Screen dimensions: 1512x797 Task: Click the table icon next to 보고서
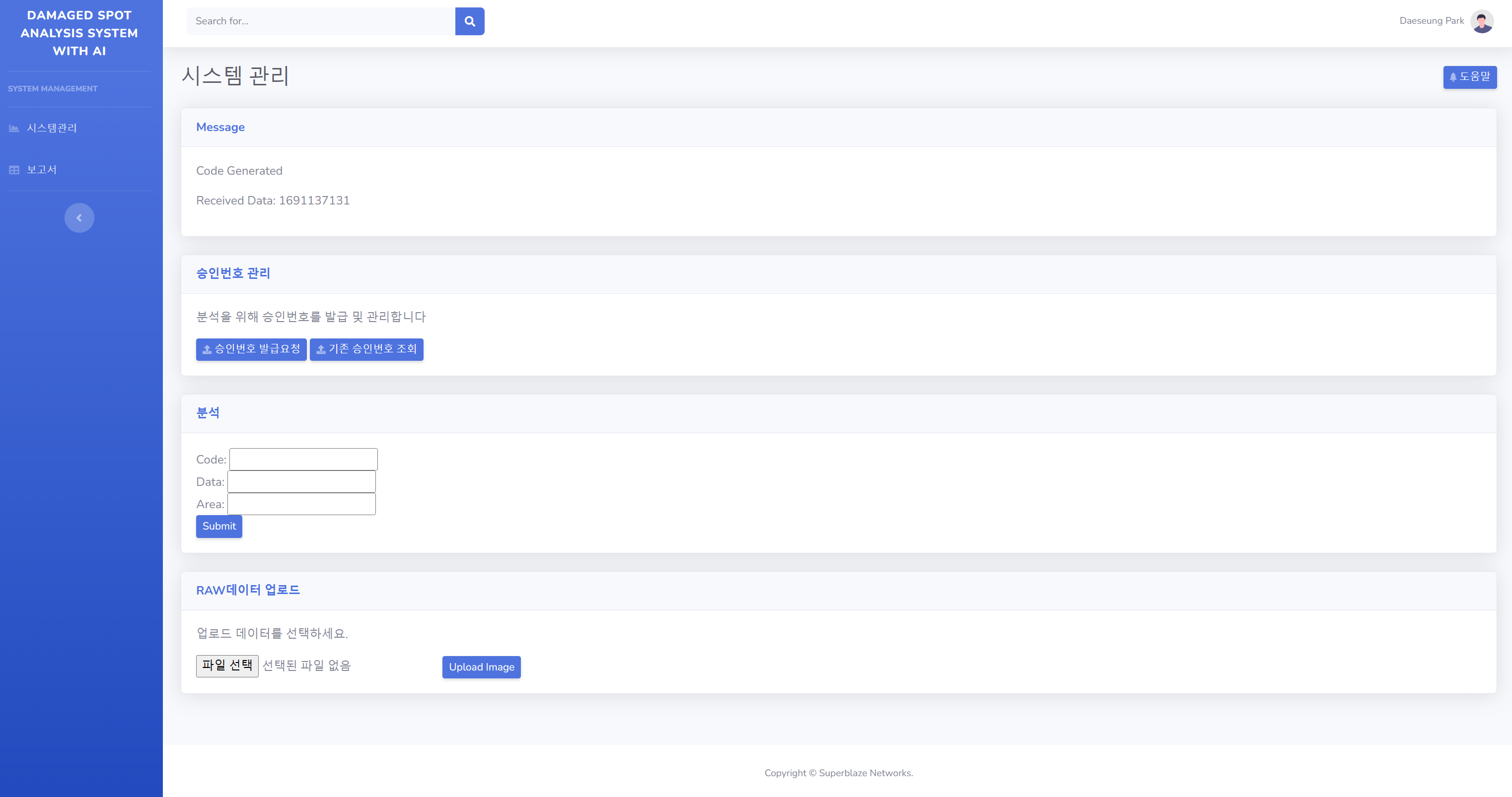14,170
